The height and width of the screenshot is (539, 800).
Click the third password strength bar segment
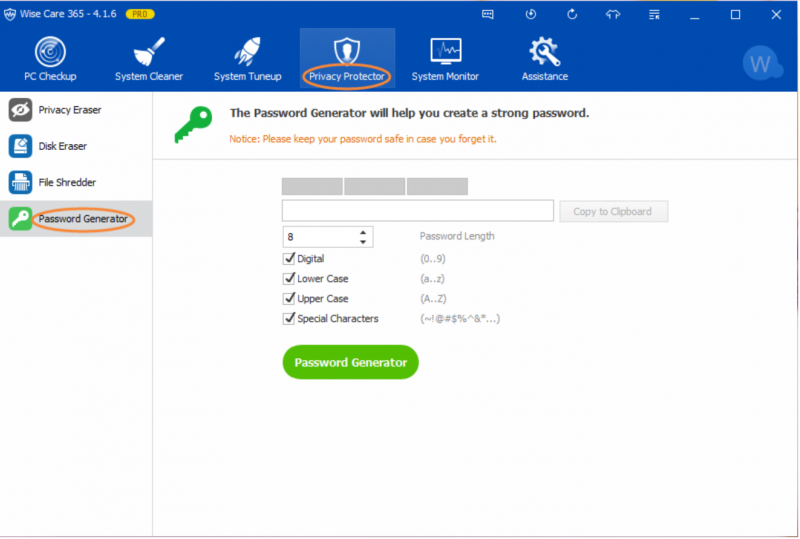(437, 186)
